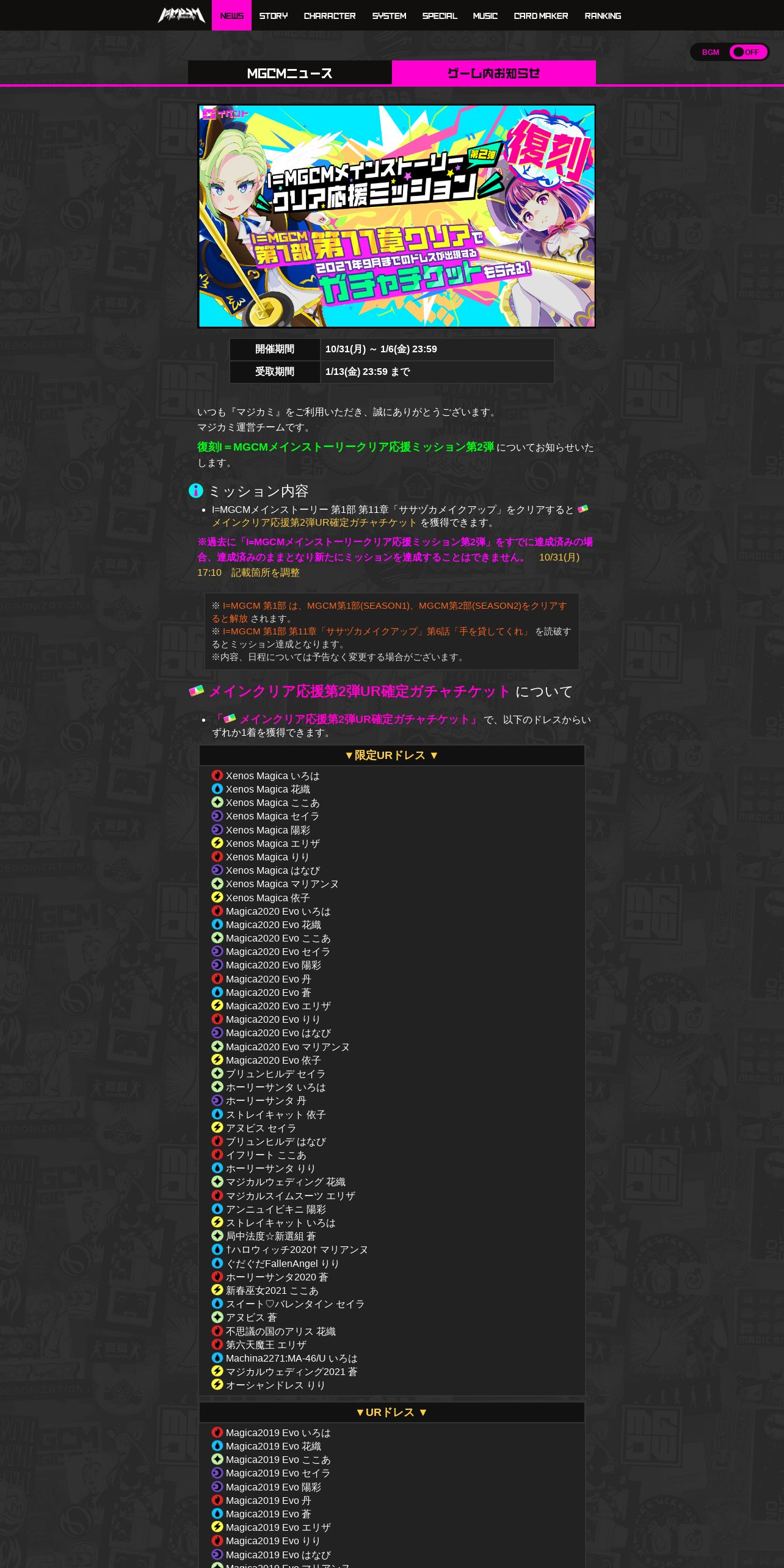Click the green icon of マジカルウェディング 花織
The height and width of the screenshot is (1568, 784).
coord(217,1181)
